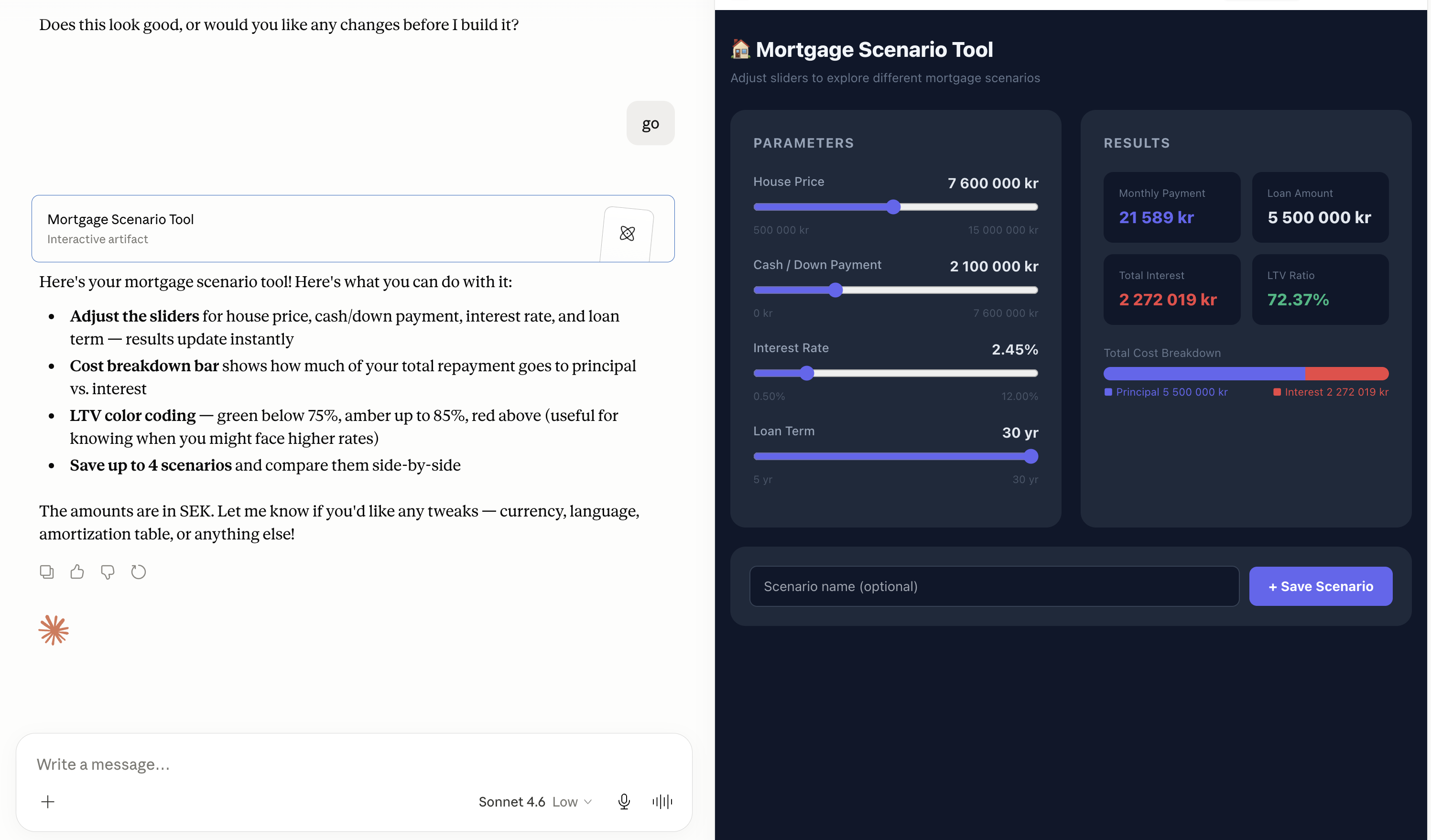Click the user message bubble 'go'
1431x840 pixels.
pyautogui.click(x=650, y=123)
